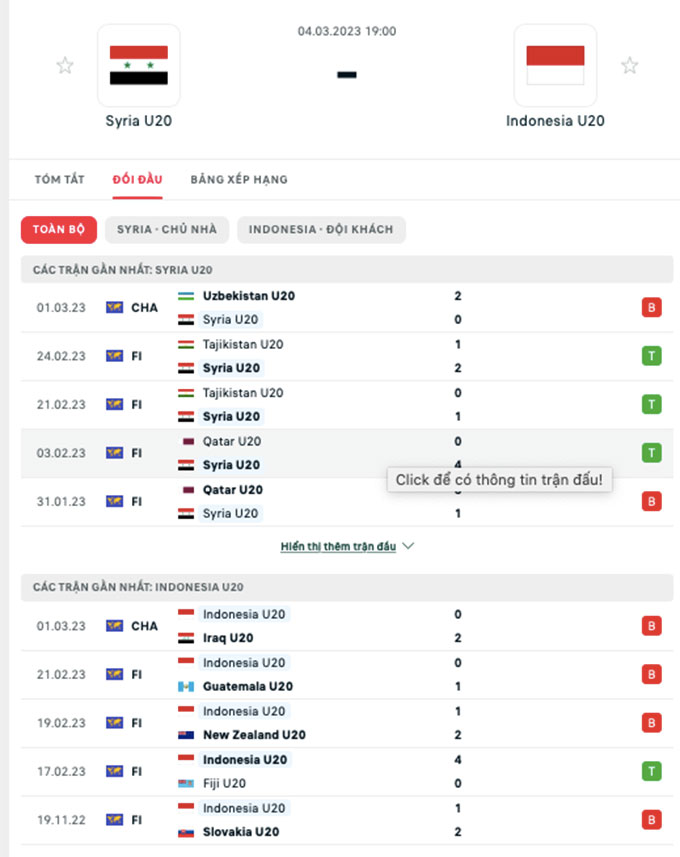This screenshot has height=857, width=680.
Task: Filter by Indonesia - Đội Khách
Action: pyautogui.click(x=321, y=230)
